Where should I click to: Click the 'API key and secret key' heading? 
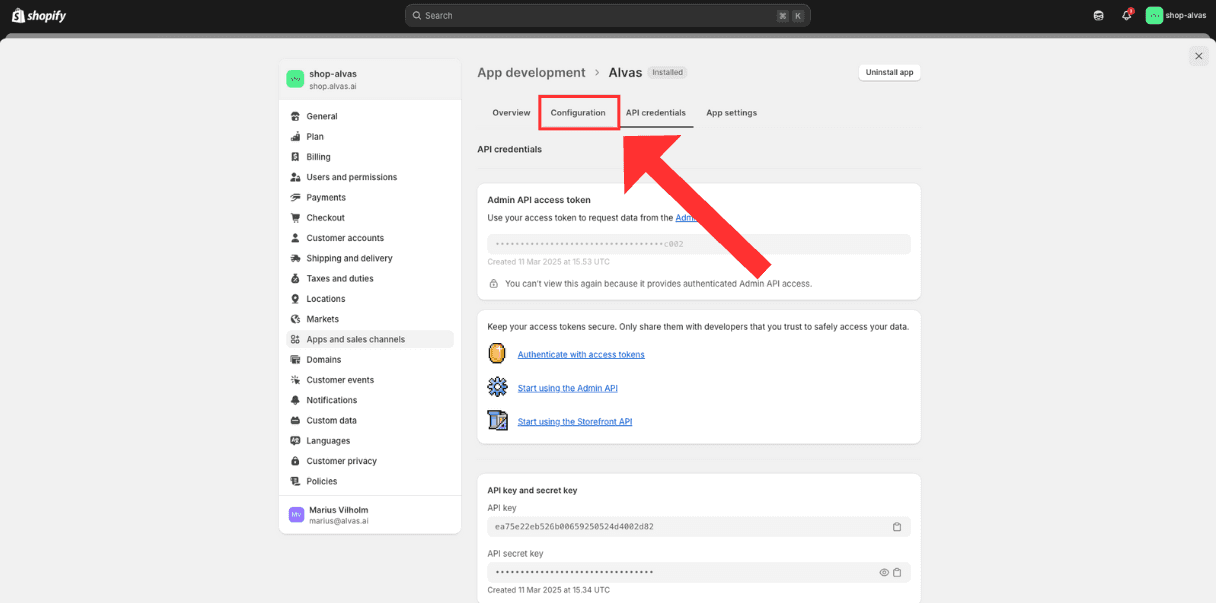pyautogui.click(x=532, y=490)
